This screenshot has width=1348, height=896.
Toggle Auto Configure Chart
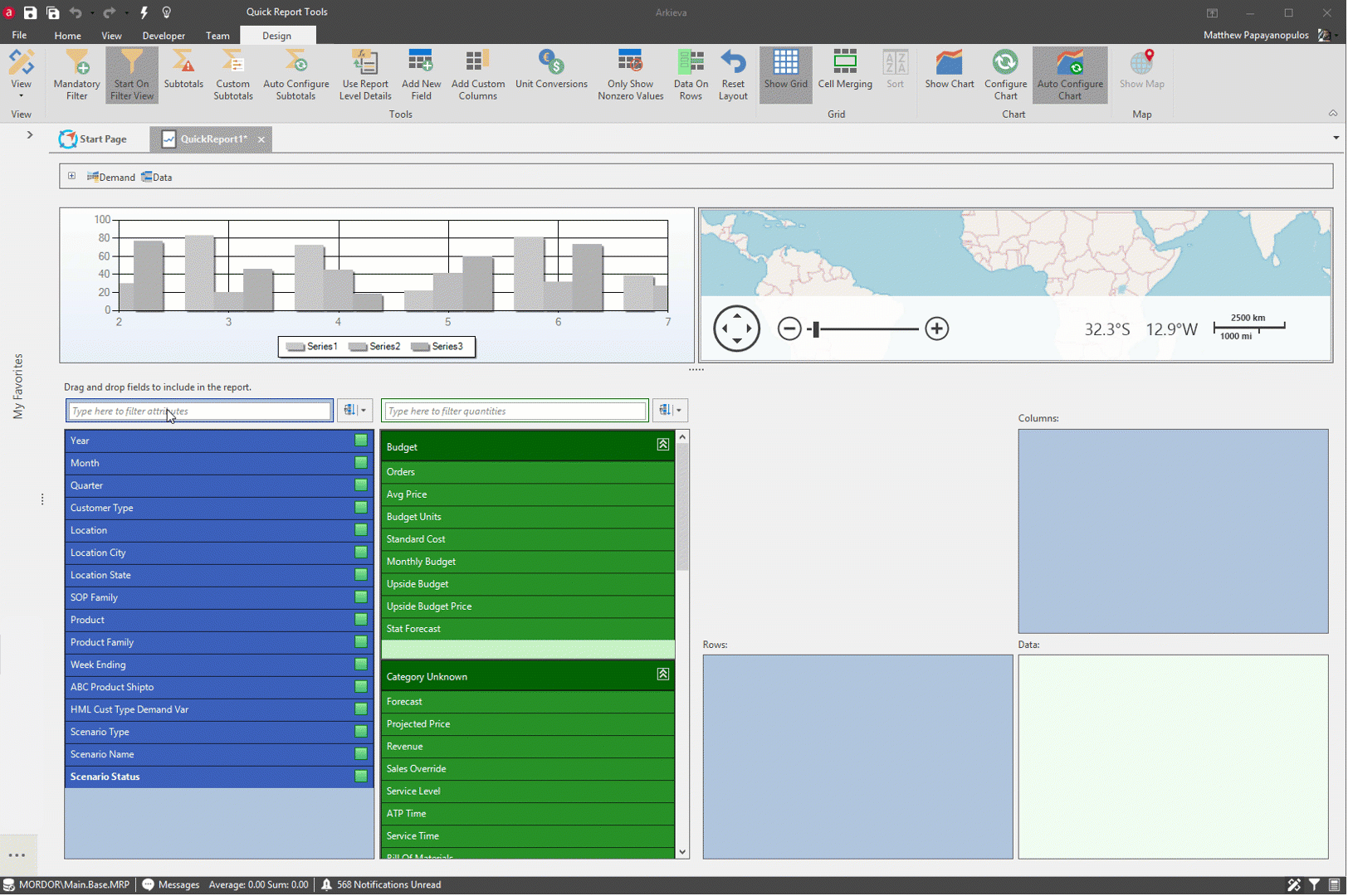[1069, 75]
